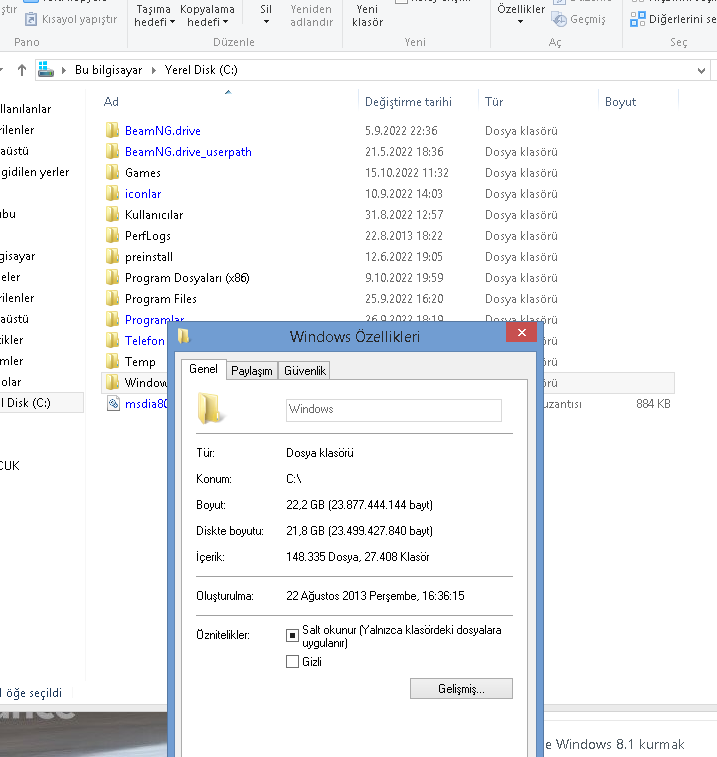This screenshot has height=757, width=717.
Task: Click the 148.335 Dosya, 27.408 Klasör value
Action: pos(357,557)
